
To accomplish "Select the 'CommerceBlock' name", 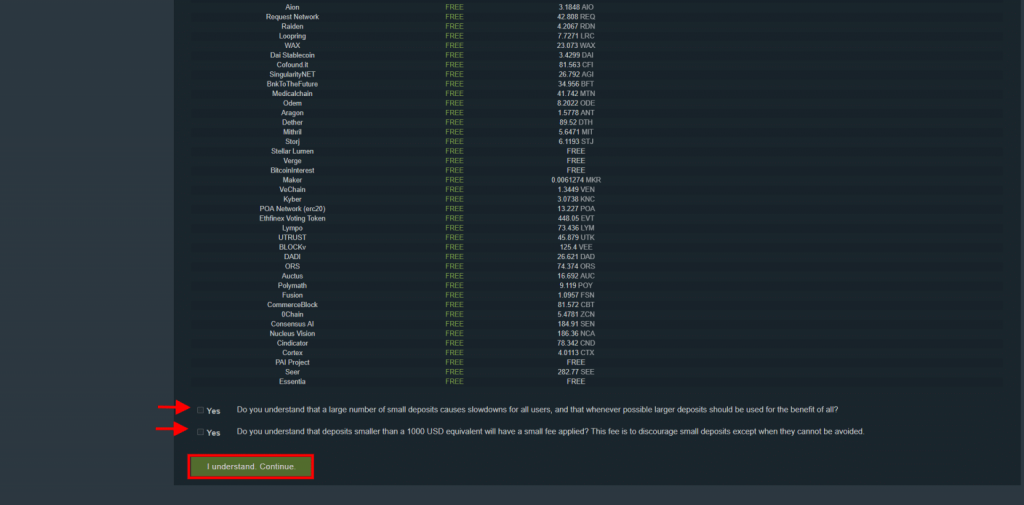I will coord(292,304).
